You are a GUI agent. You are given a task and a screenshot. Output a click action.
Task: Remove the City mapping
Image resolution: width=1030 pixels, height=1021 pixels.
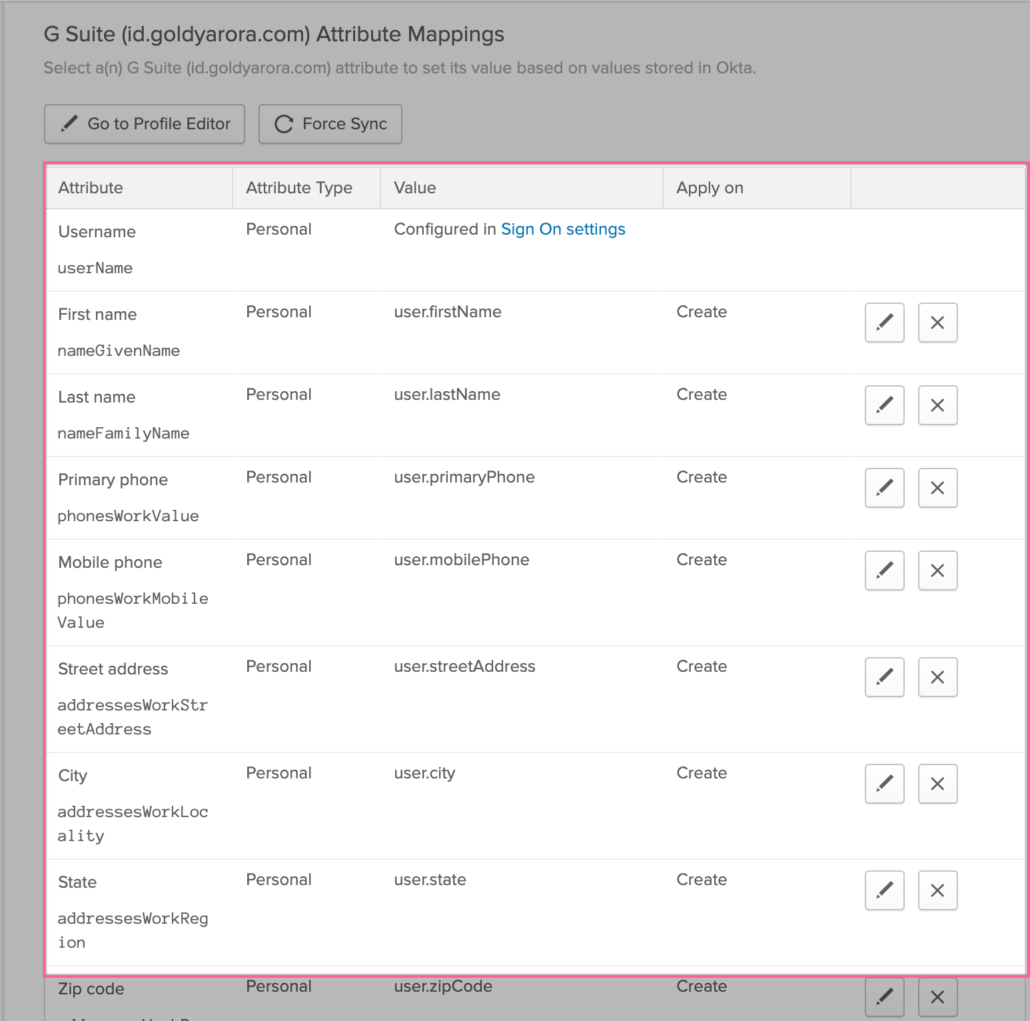(937, 784)
